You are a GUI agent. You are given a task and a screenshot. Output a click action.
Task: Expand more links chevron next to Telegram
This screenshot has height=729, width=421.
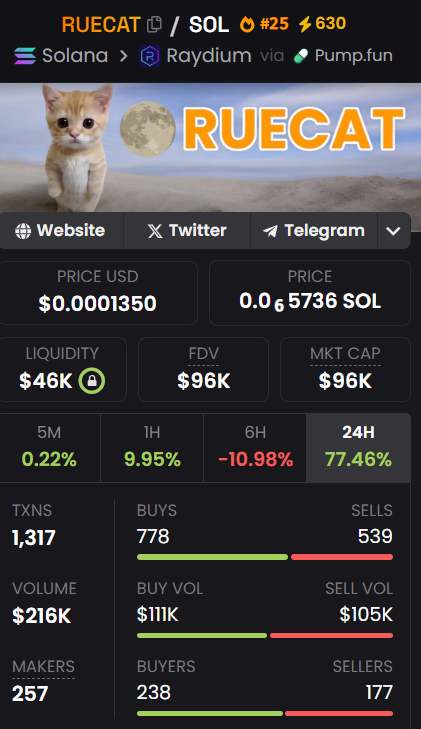click(394, 231)
